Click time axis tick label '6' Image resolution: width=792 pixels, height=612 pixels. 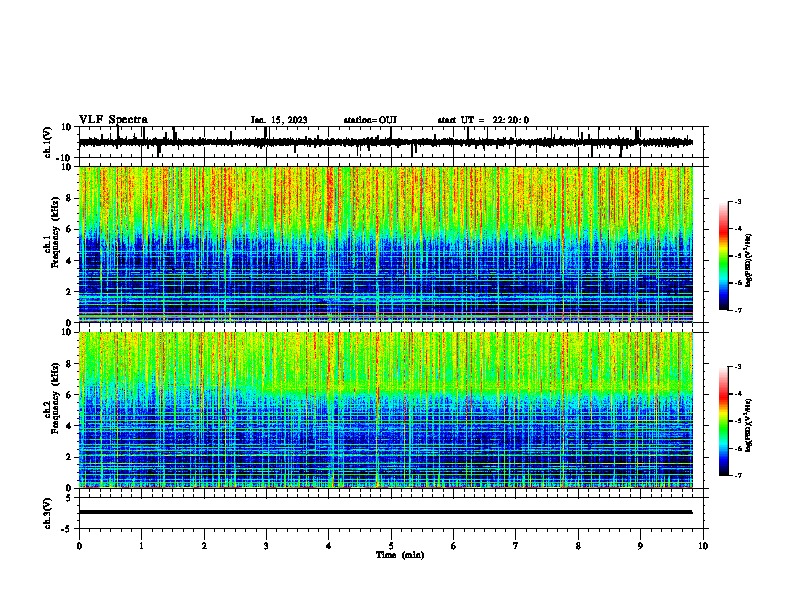(453, 546)
